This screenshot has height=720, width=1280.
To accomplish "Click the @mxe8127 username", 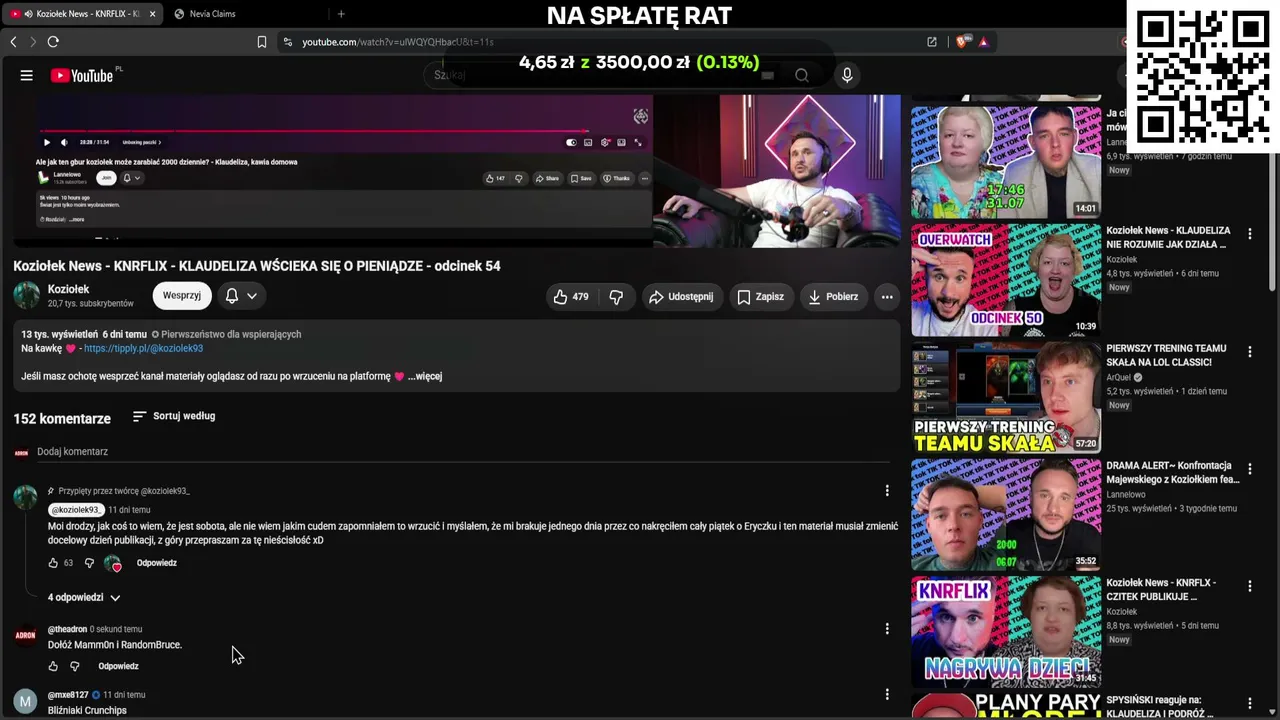I will click(x=68, y=695).
